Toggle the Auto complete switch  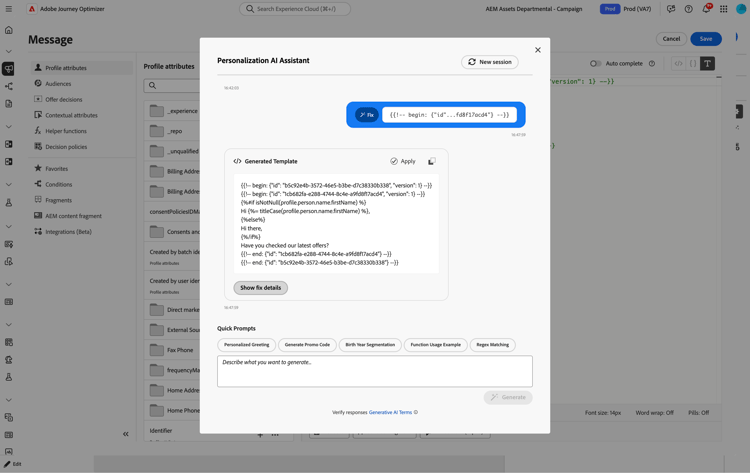[x=595, y=64]
